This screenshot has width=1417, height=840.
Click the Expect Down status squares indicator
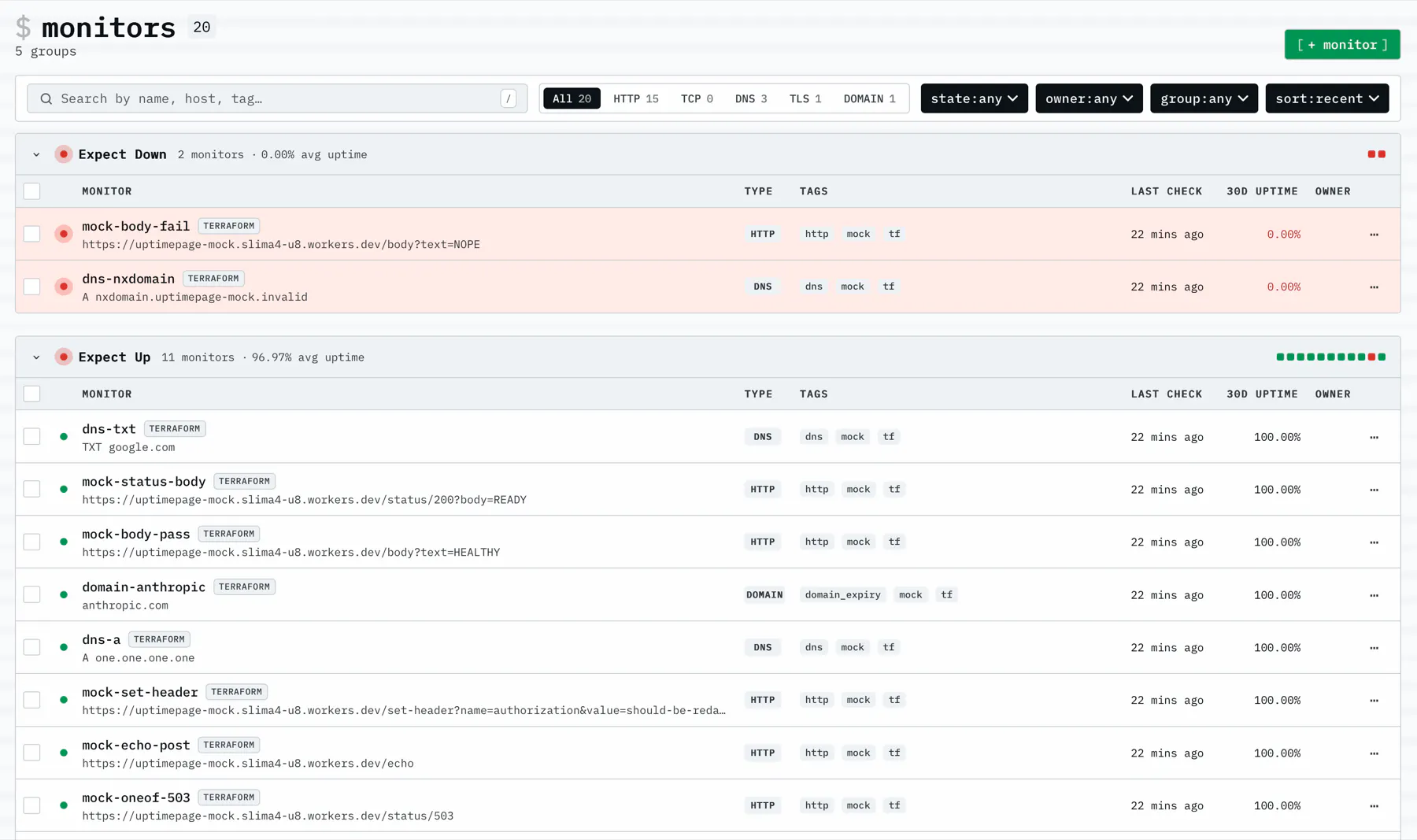[1377, 154]
